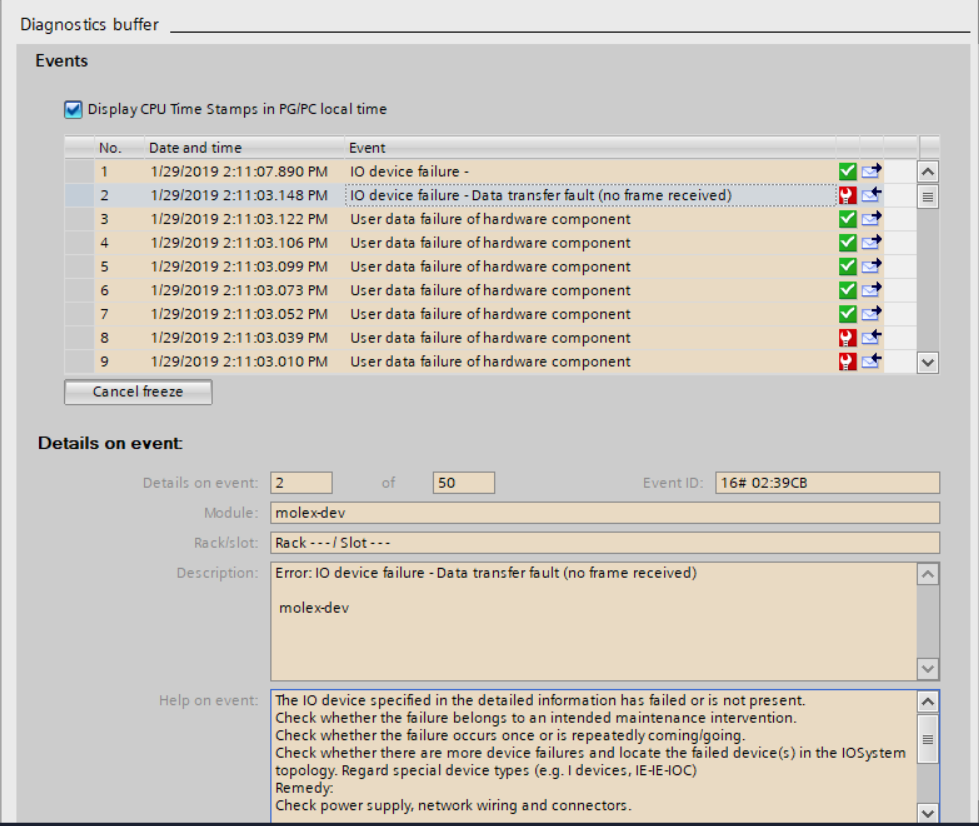Screen dimensions: 979x826
Task: Click green check status icon in event row 6
Action: (x=847, y=290)
